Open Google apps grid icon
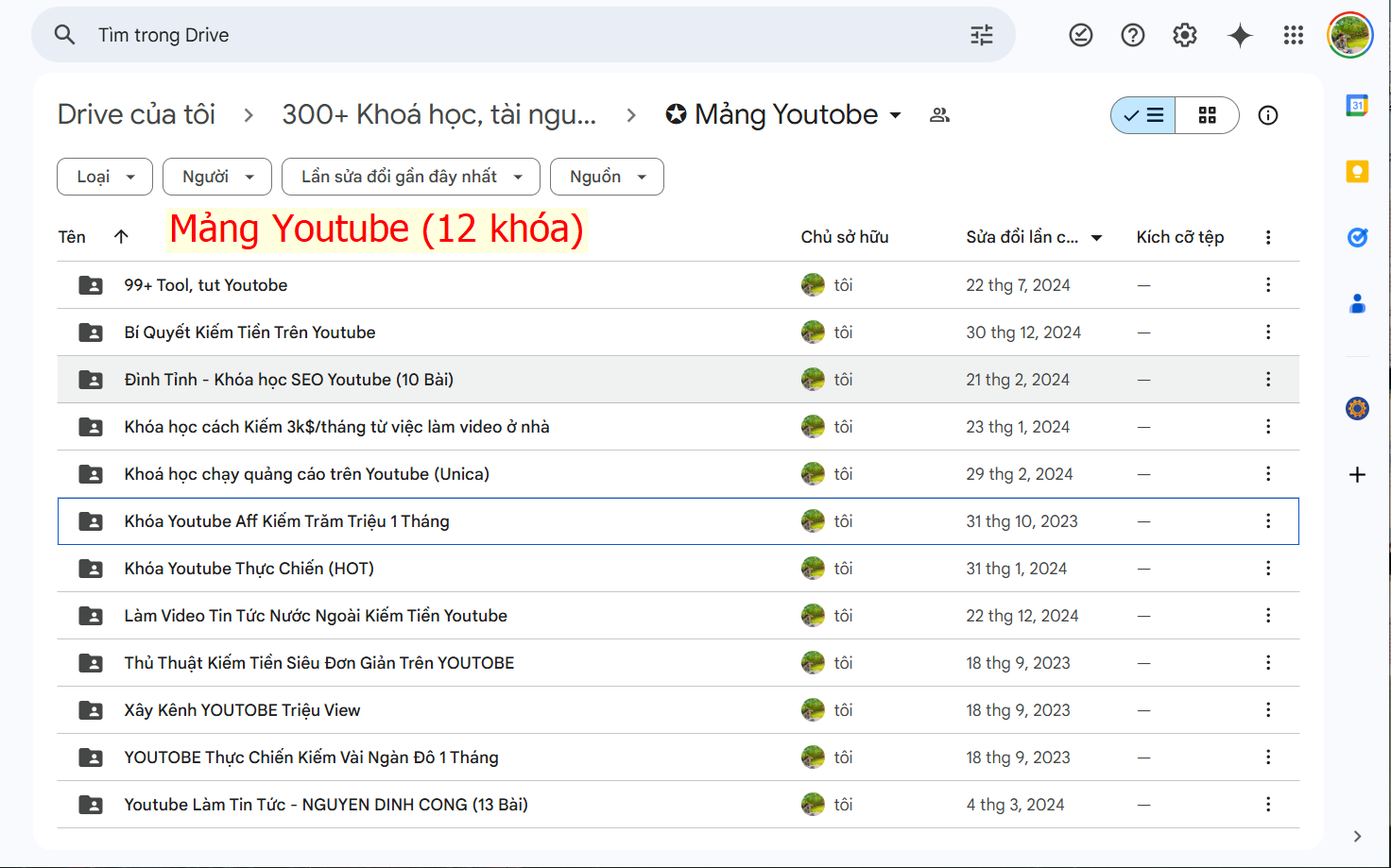This screenshot has width=1391, height=868. pyautogui.click(x=1294, y=35)
